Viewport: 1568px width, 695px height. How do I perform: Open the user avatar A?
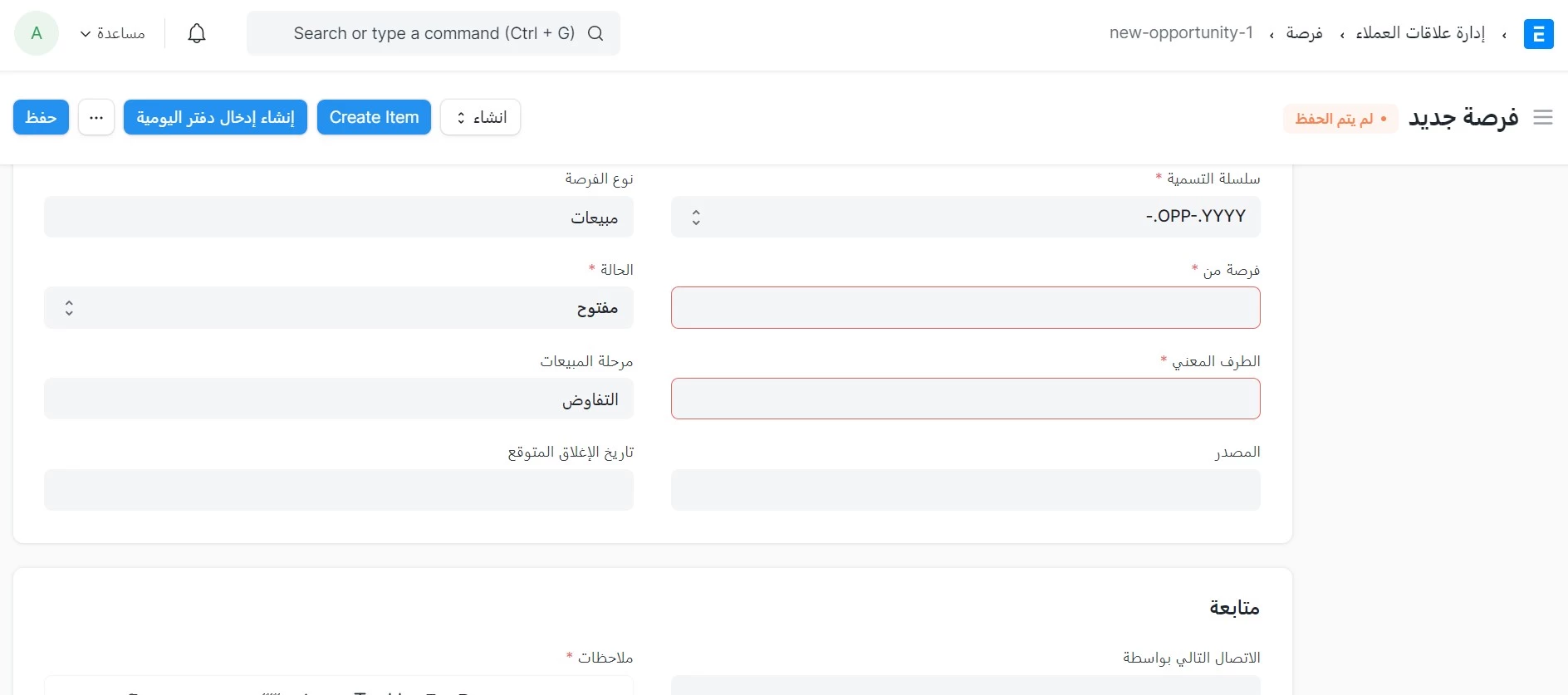(x=37, y=33)
